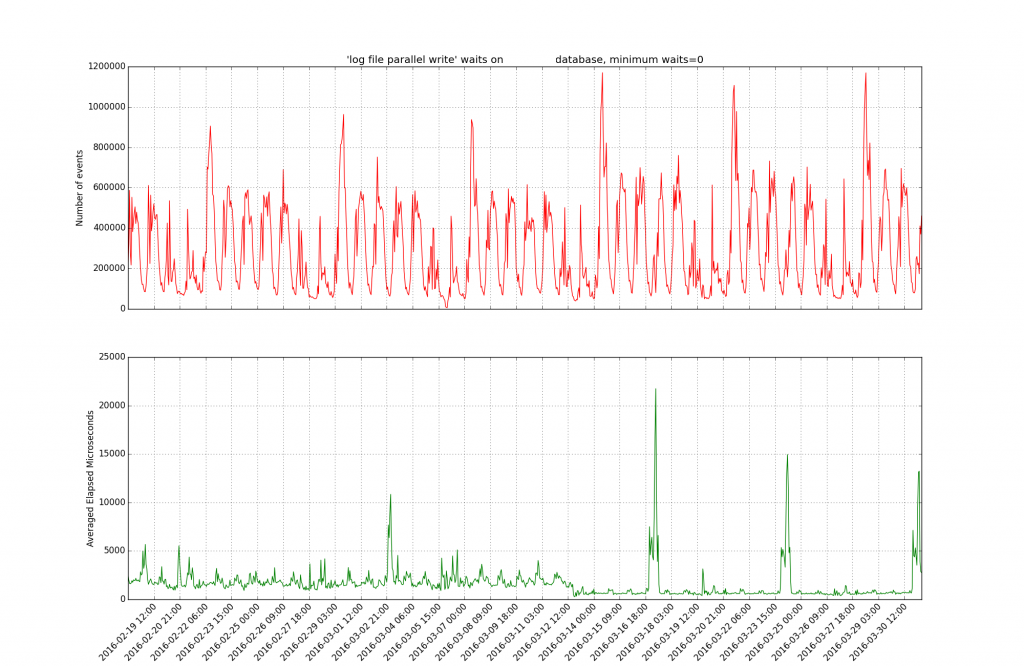Viewport: 1024px width, 666px height.
Task: Click the 10000 y-axis tick label
Action: [109, 502]
